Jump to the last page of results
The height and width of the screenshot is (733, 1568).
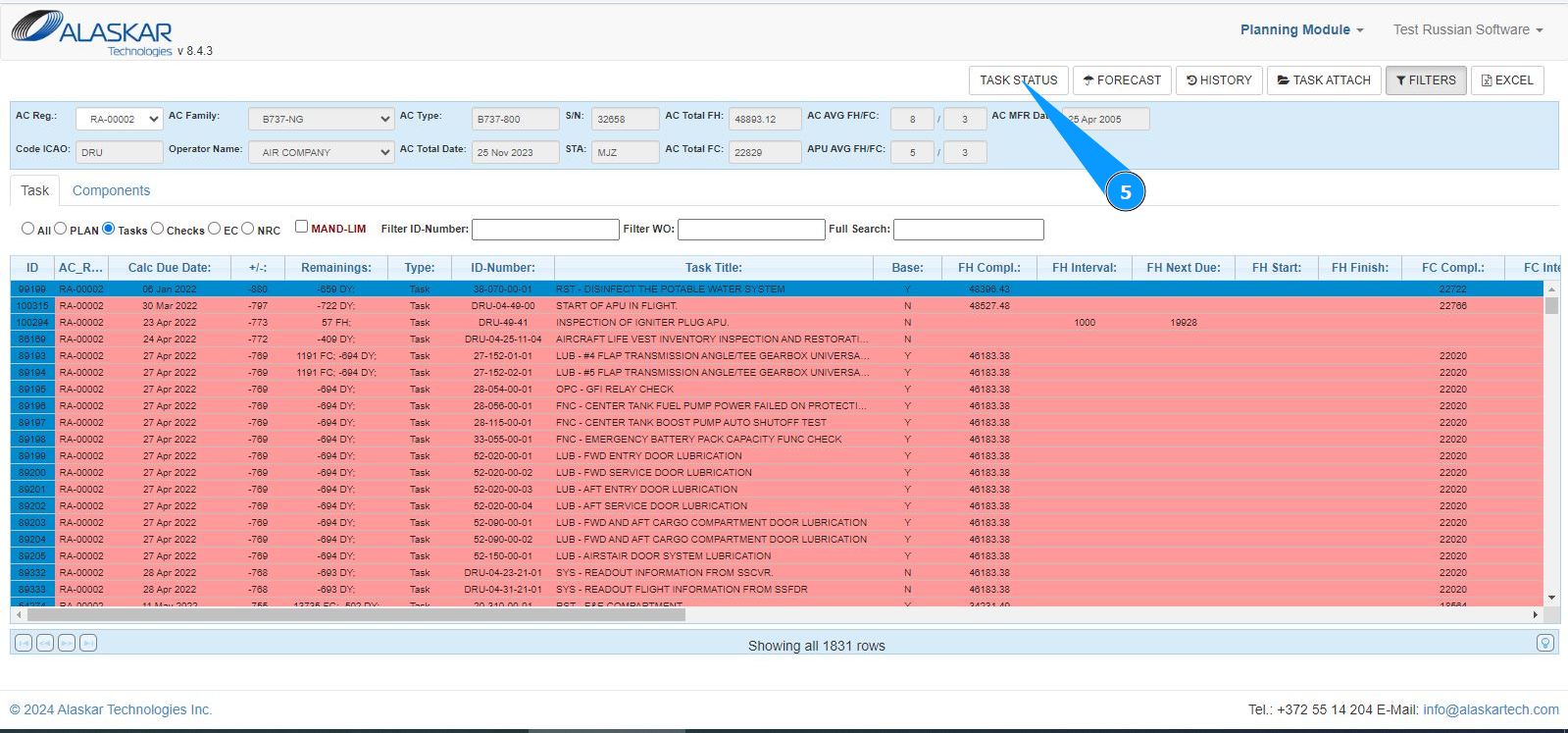88,644
